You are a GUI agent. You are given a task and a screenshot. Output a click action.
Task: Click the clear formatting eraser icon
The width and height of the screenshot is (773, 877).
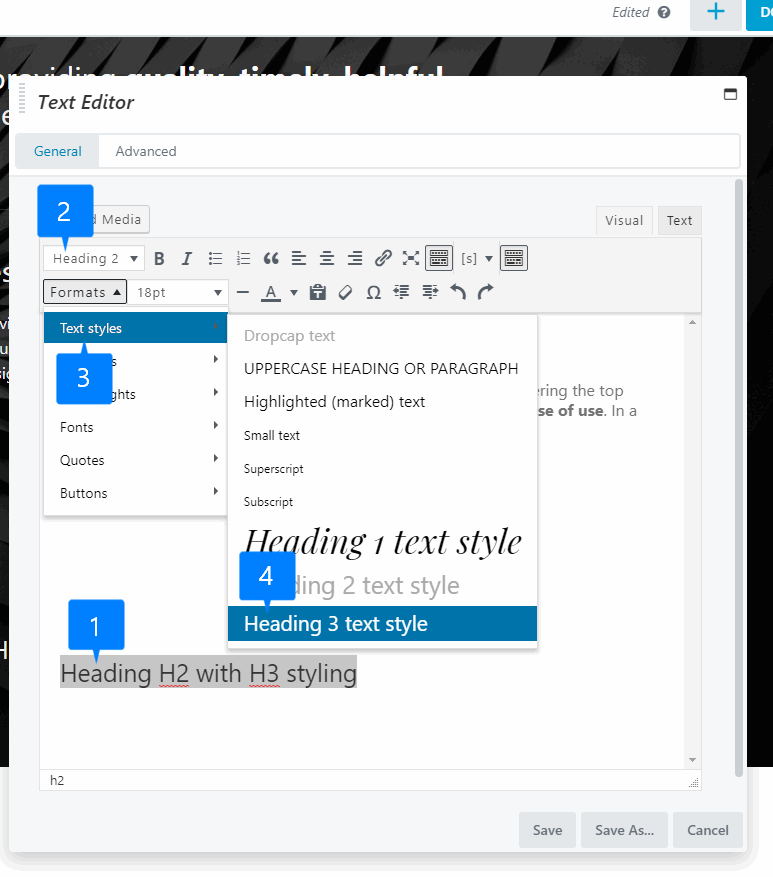tap(345, 292)
